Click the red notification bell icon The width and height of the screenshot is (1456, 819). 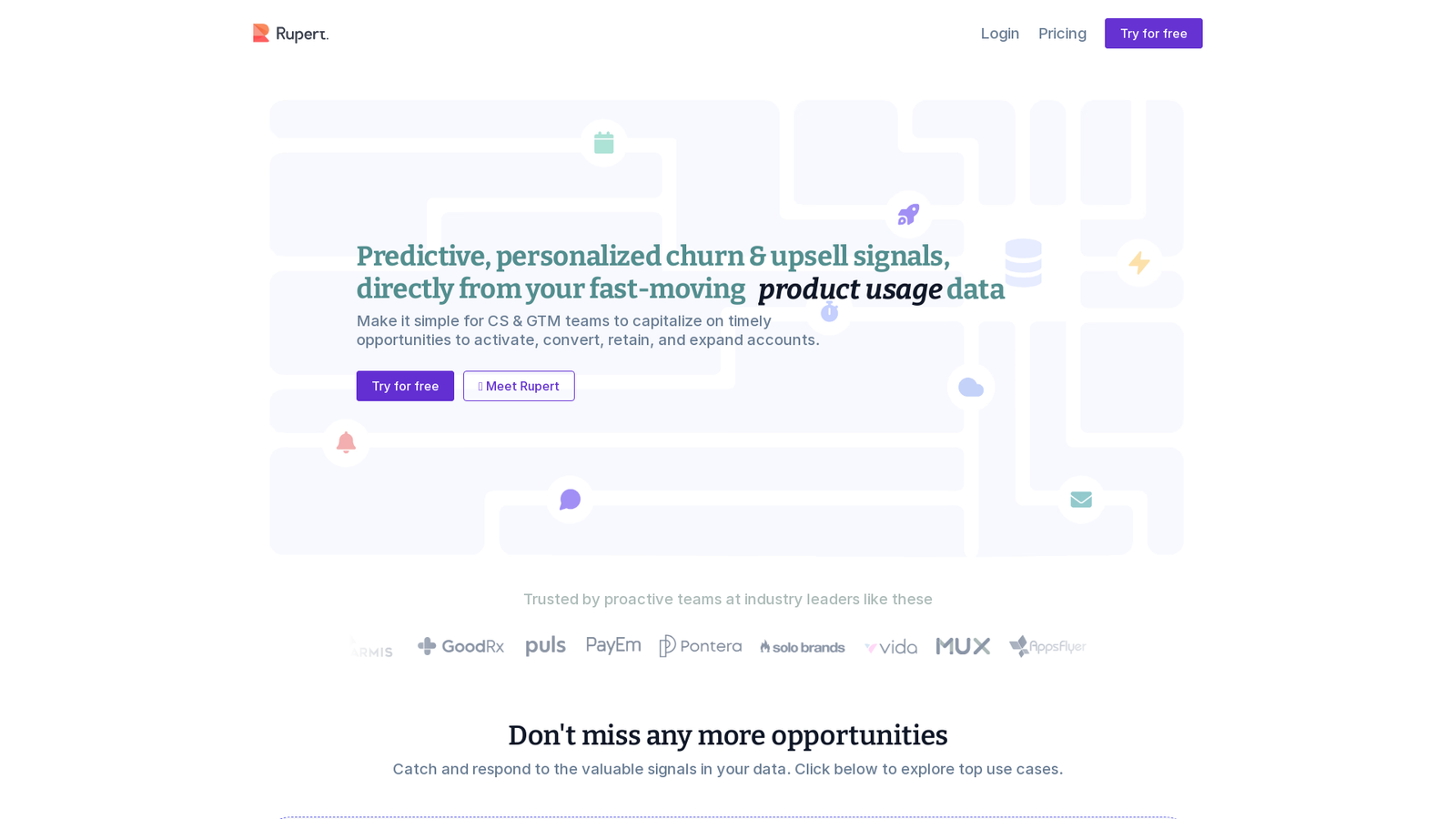point(346,442)
